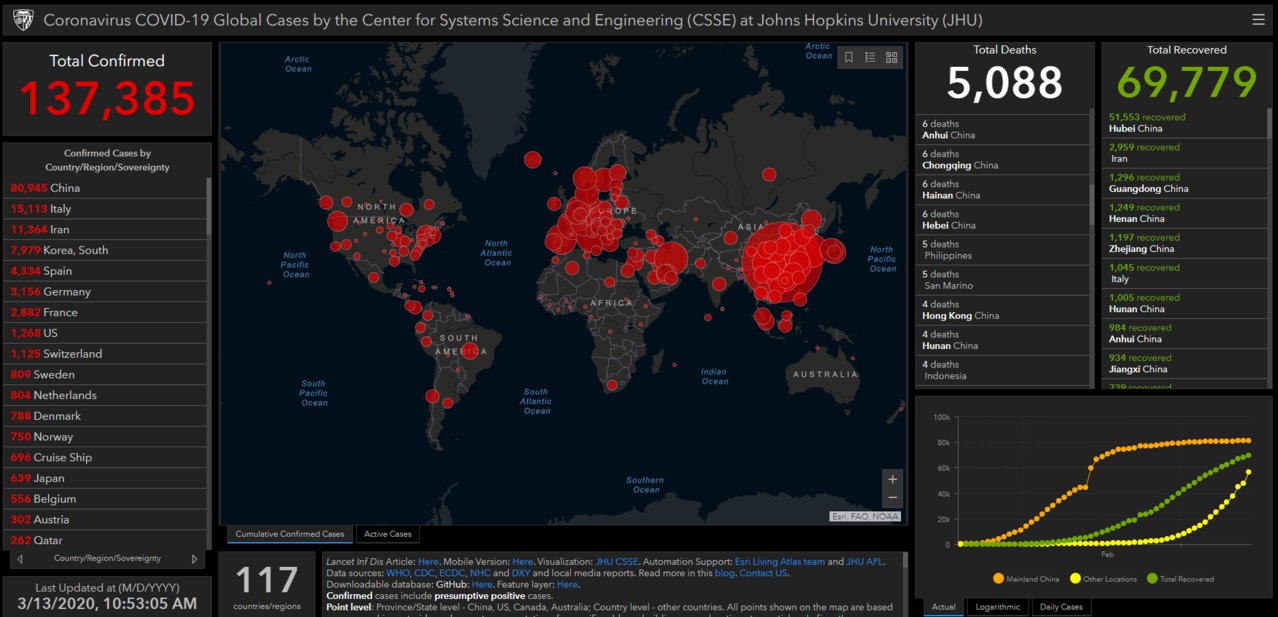Toggle Other Locations series in chart legend
This screenshot has height=617, width=1278.
click(x=1105, y=578)
